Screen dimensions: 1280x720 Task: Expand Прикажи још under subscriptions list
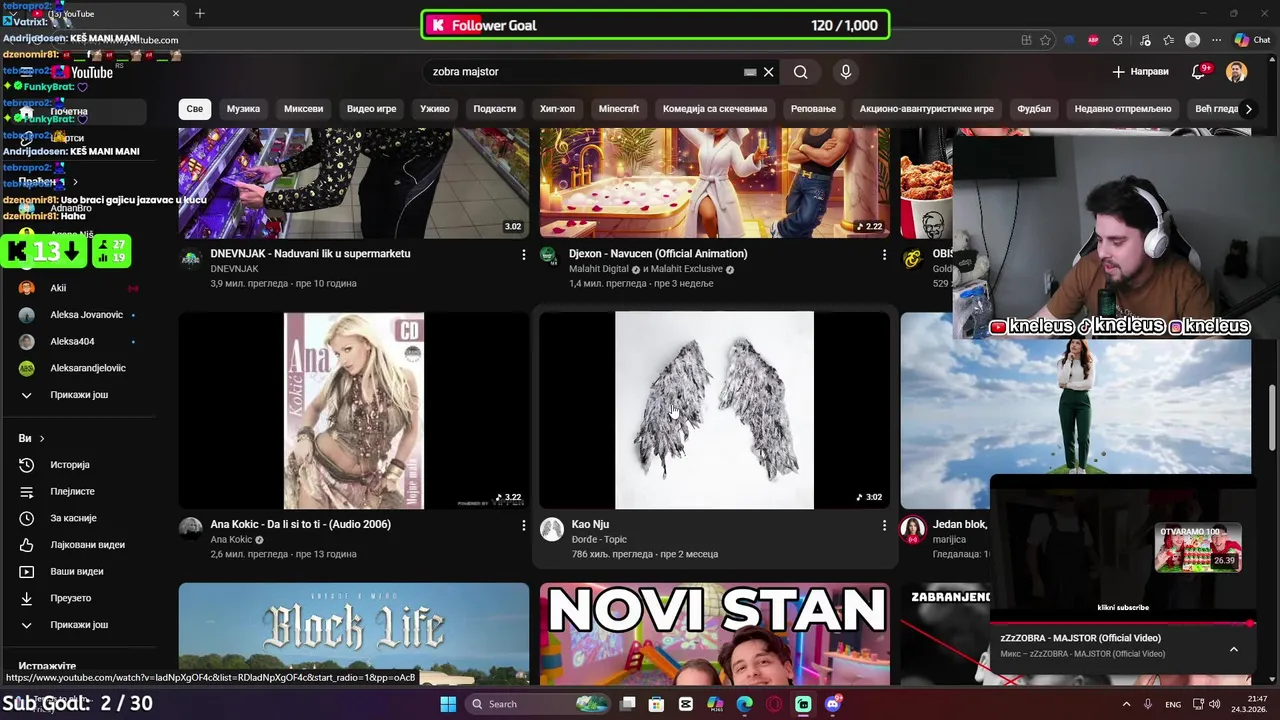click(78, 395)
